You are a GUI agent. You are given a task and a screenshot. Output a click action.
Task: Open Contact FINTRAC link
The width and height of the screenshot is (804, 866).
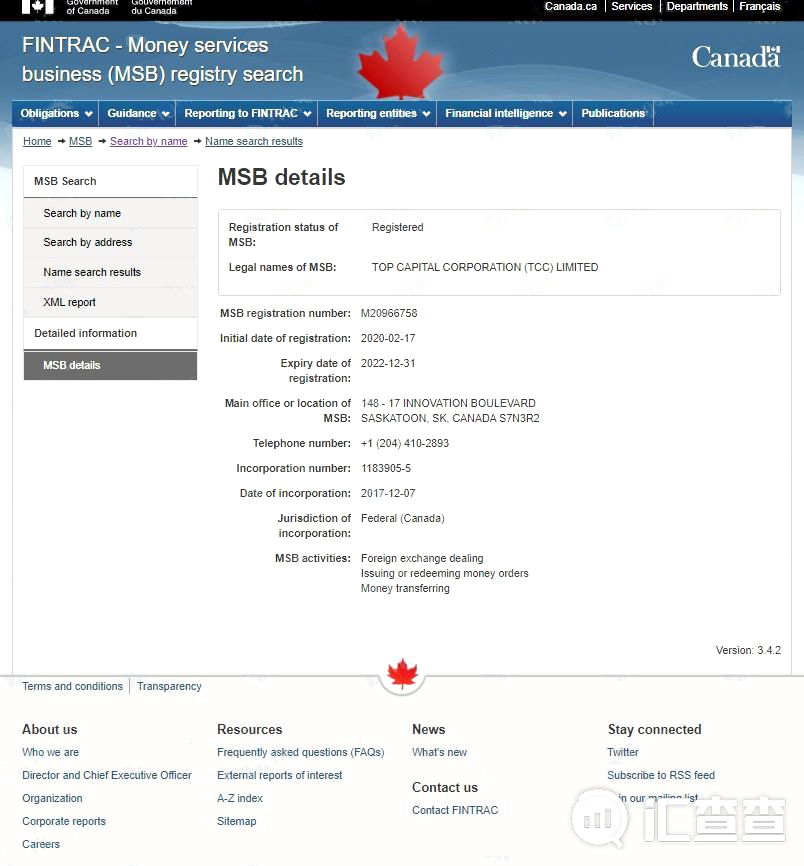click(455, 810)
